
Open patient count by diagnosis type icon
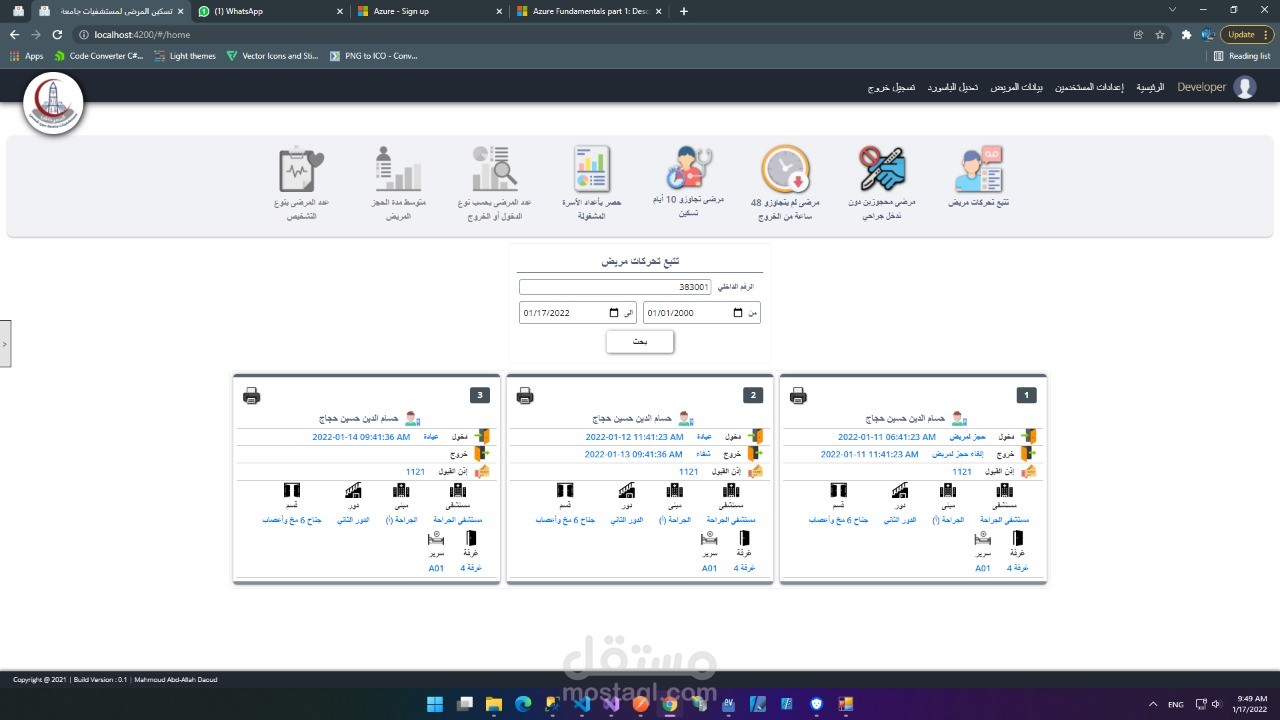pos(302,169)
